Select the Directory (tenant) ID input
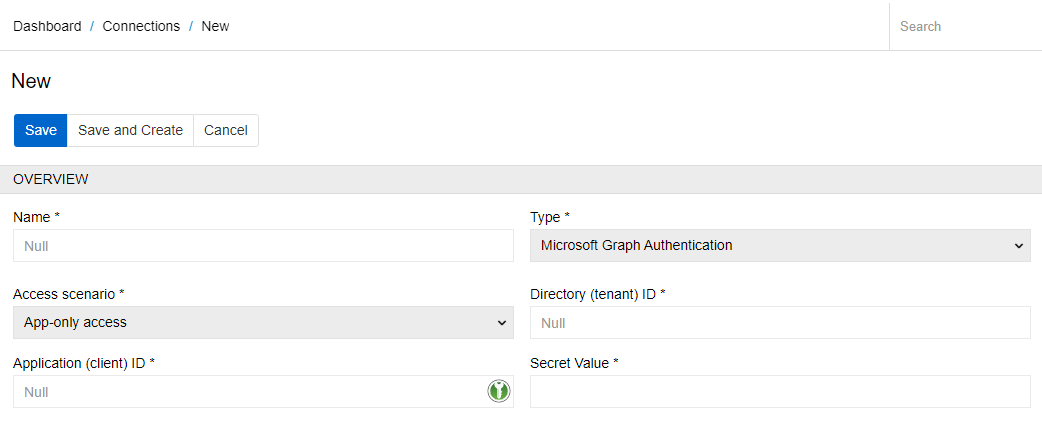Viewport: 1042px width, 429px height. (x=779, y=322)
